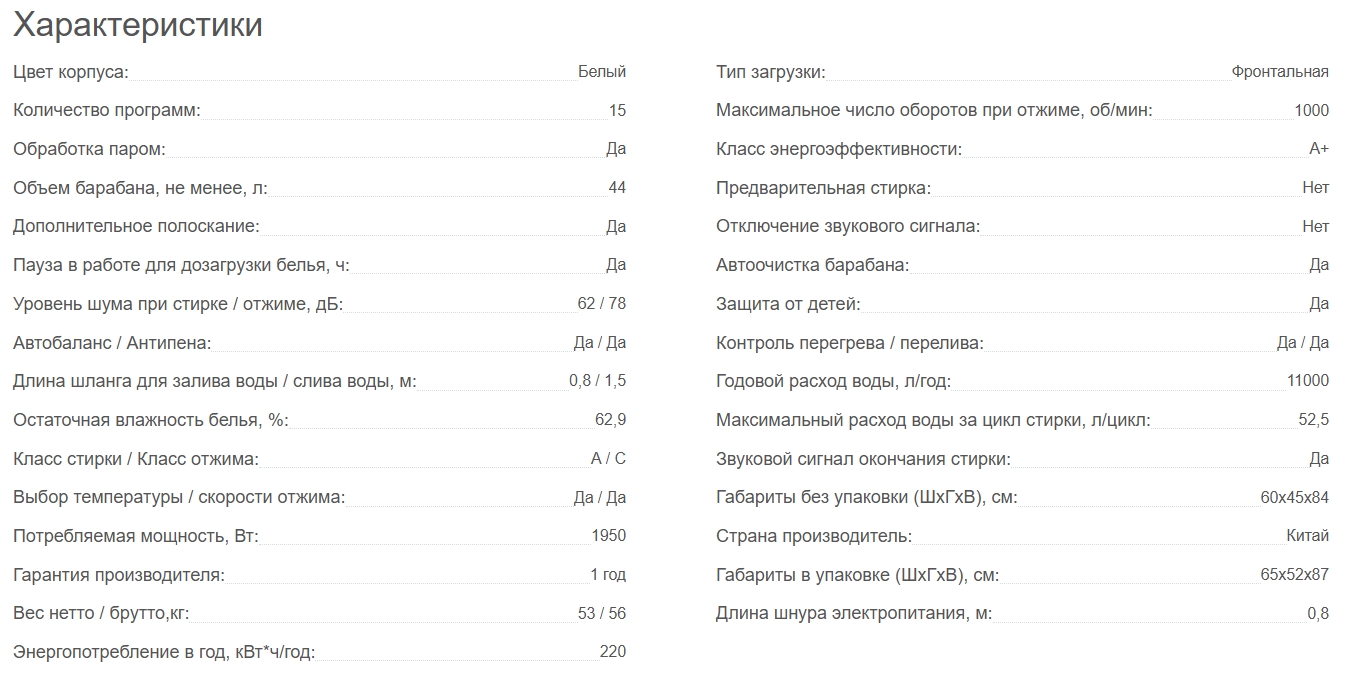Click the Потребляемая мощность value 1950
The image size is (1348, 676).
click(x=608, y=536)
